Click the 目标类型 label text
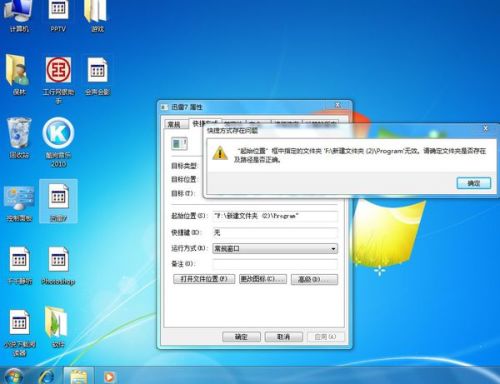 tap(184, 166)
